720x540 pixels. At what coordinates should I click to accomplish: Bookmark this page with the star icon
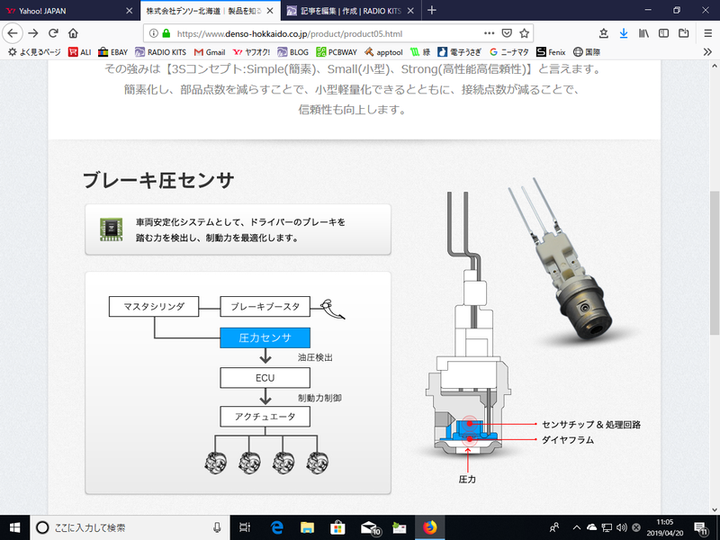(x=524, y=32)
